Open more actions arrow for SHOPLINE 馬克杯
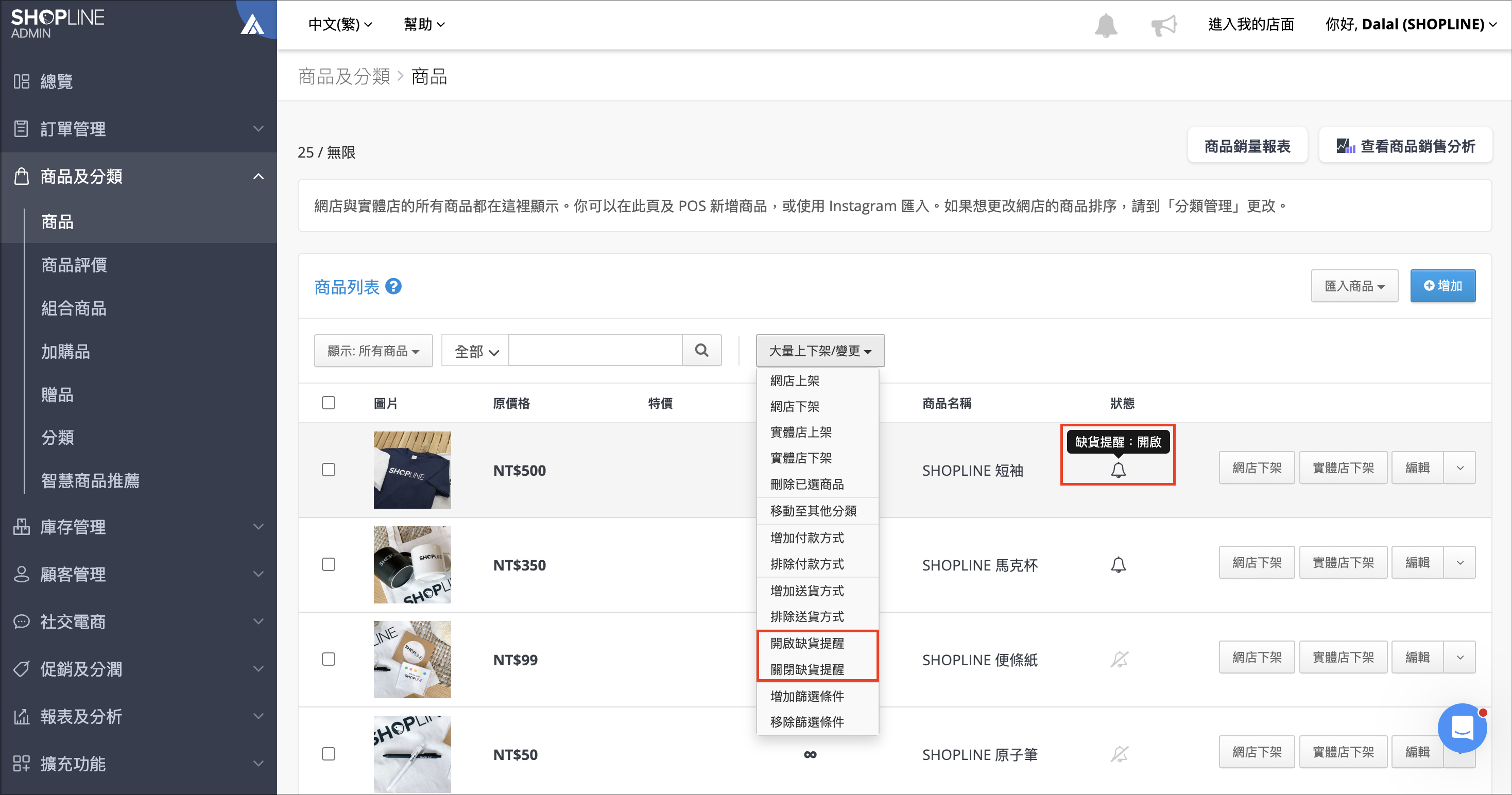Screen dimensions: 1512x795 point(1460,563)
